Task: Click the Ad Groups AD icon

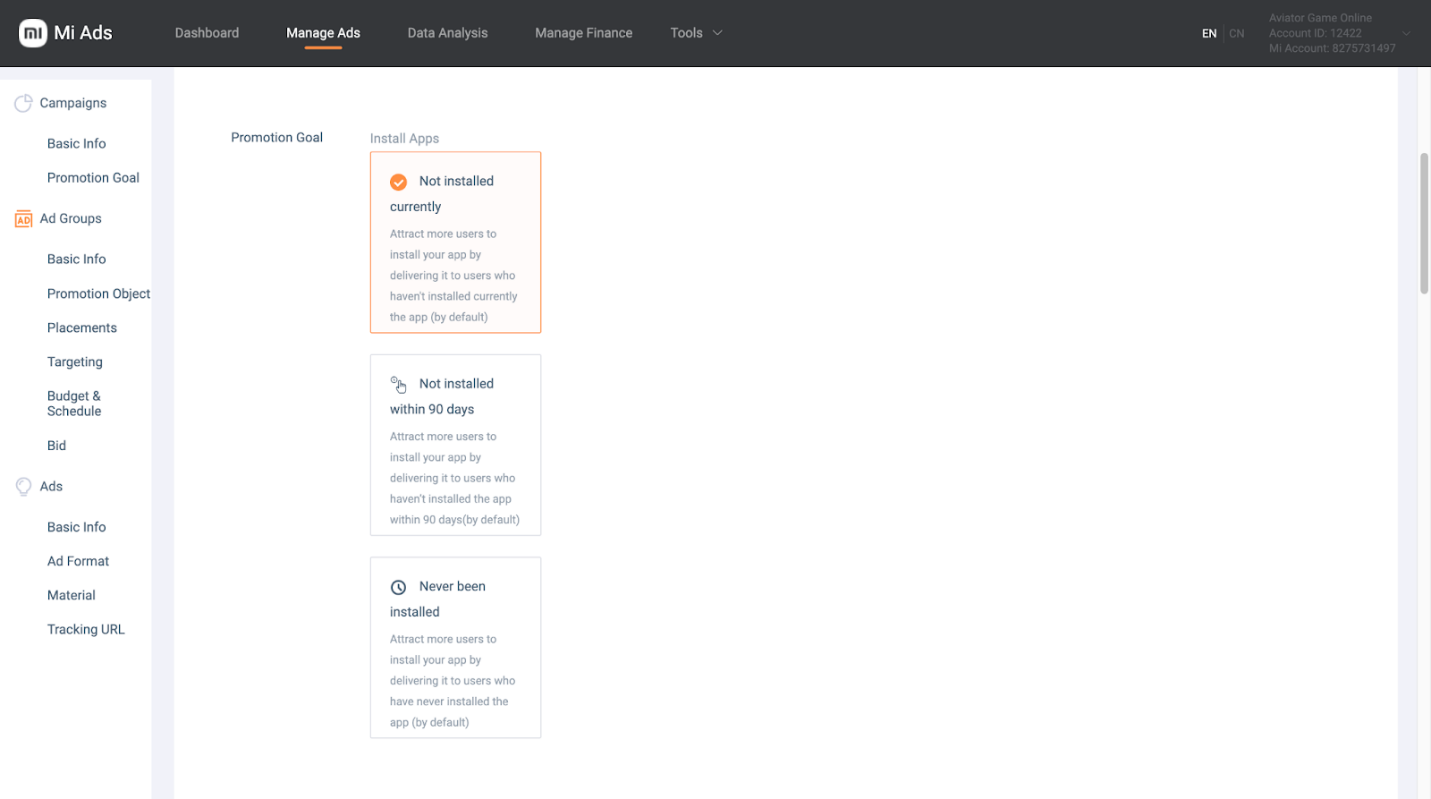Action: (23, 219)
